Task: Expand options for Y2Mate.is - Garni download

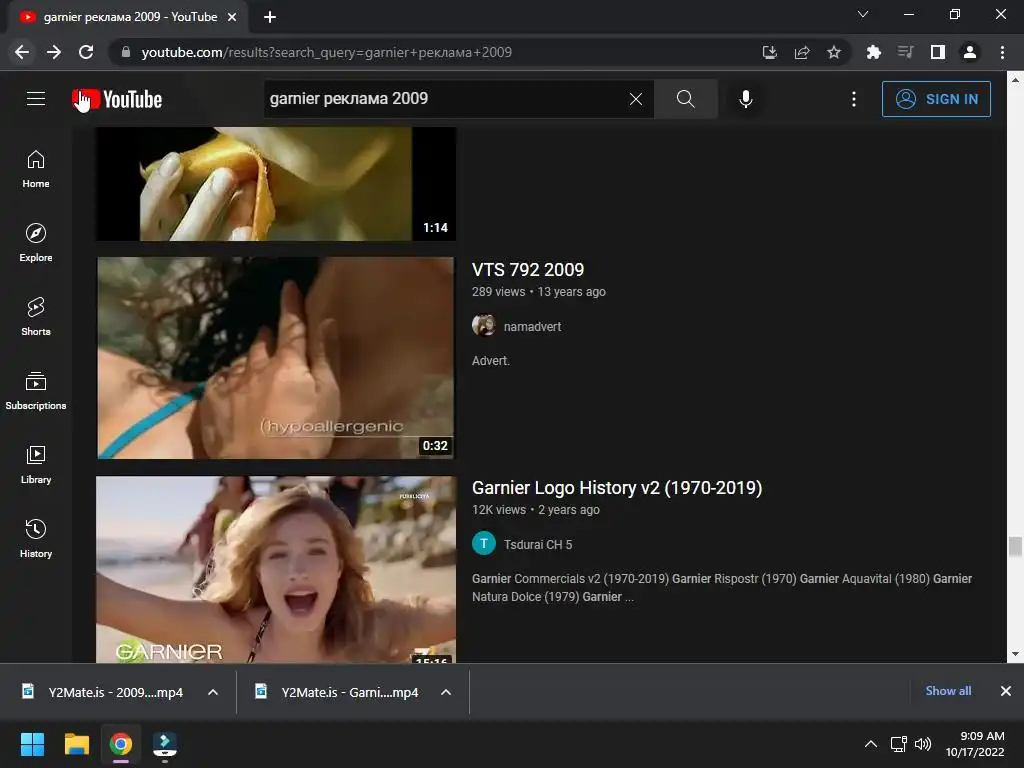Action: point(446,692)
